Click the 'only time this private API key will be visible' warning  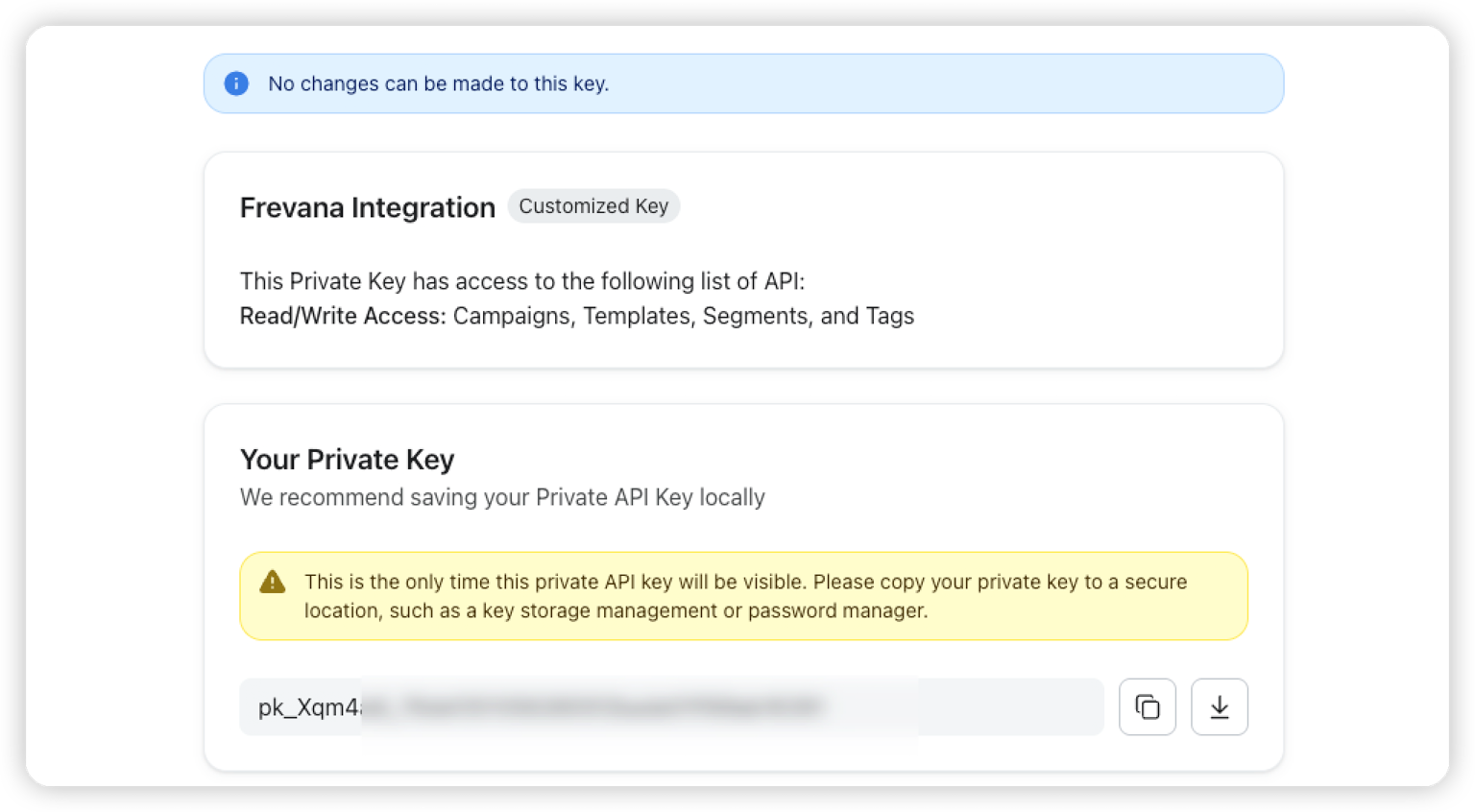(745, 596)
